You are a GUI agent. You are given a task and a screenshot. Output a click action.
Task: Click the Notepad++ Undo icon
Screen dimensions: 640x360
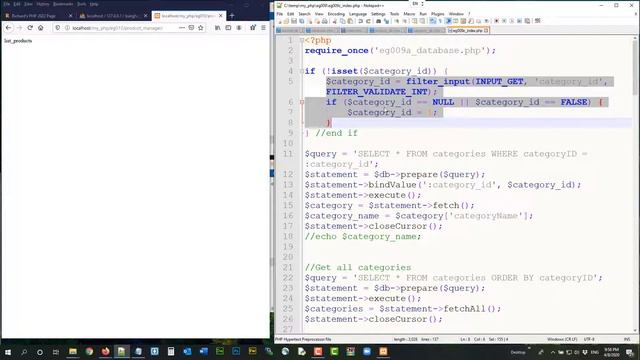360,21
